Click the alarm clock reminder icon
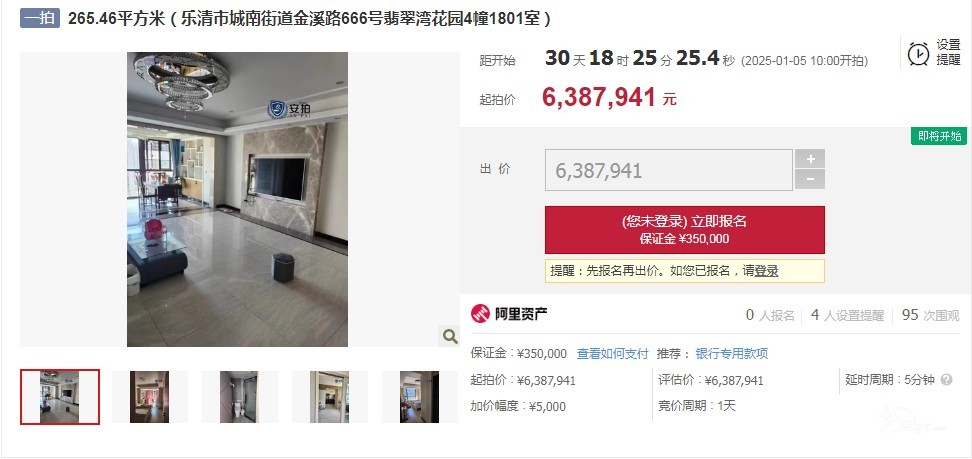The image size is (972, 459). click(x=918, y=54)
